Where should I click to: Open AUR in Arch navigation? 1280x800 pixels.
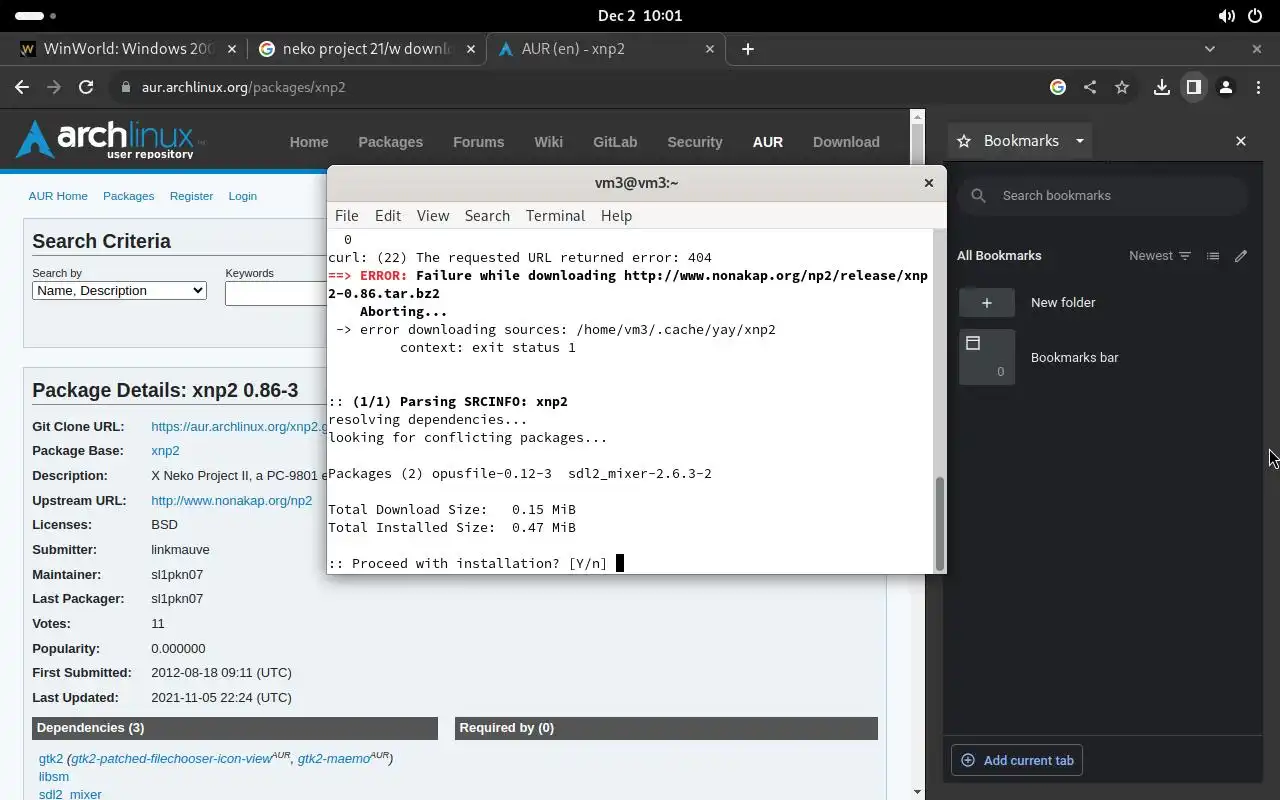pyautogui.click(x=767, y=142)
